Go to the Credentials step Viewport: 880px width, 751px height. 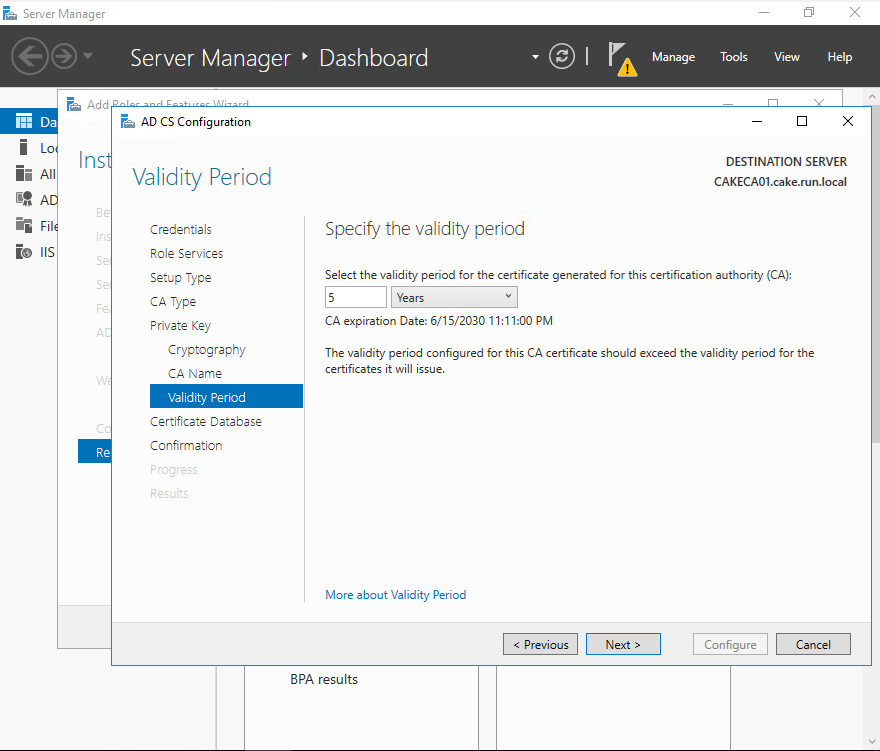(x=181, y=230)
